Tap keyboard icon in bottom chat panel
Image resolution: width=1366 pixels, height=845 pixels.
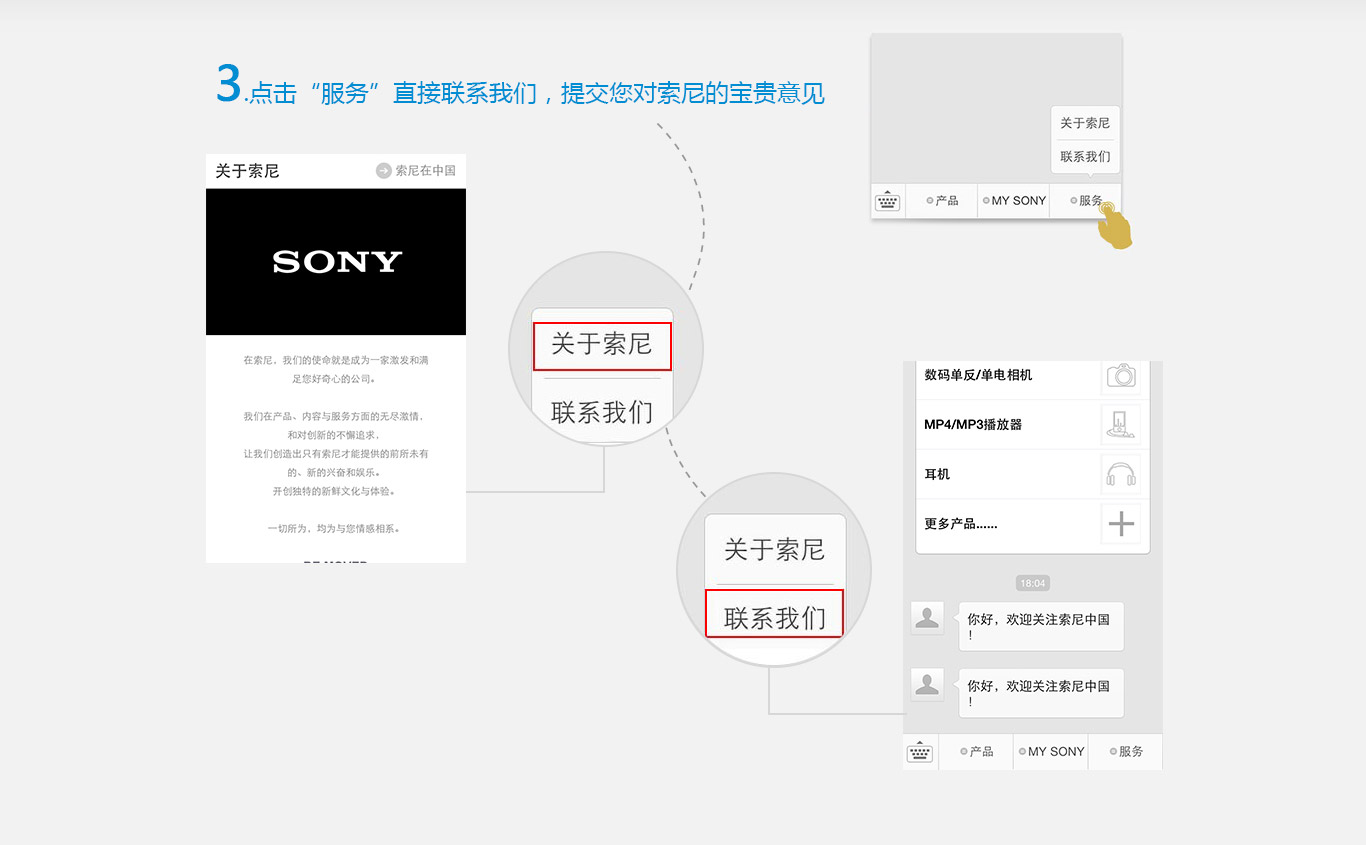pyautogui.click(x=920, y=752)
